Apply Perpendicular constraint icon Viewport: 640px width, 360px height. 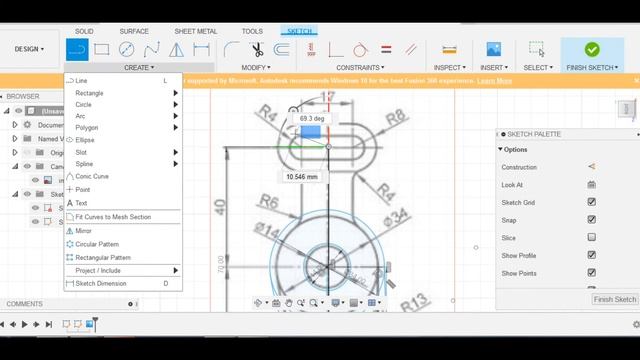[336, 50]
